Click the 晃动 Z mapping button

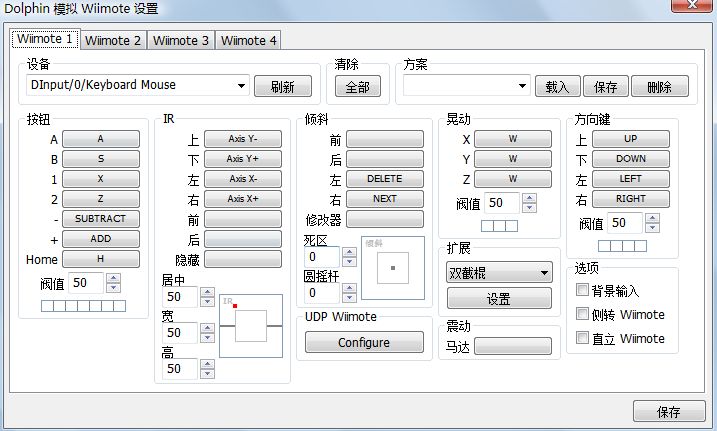[513, 179]
